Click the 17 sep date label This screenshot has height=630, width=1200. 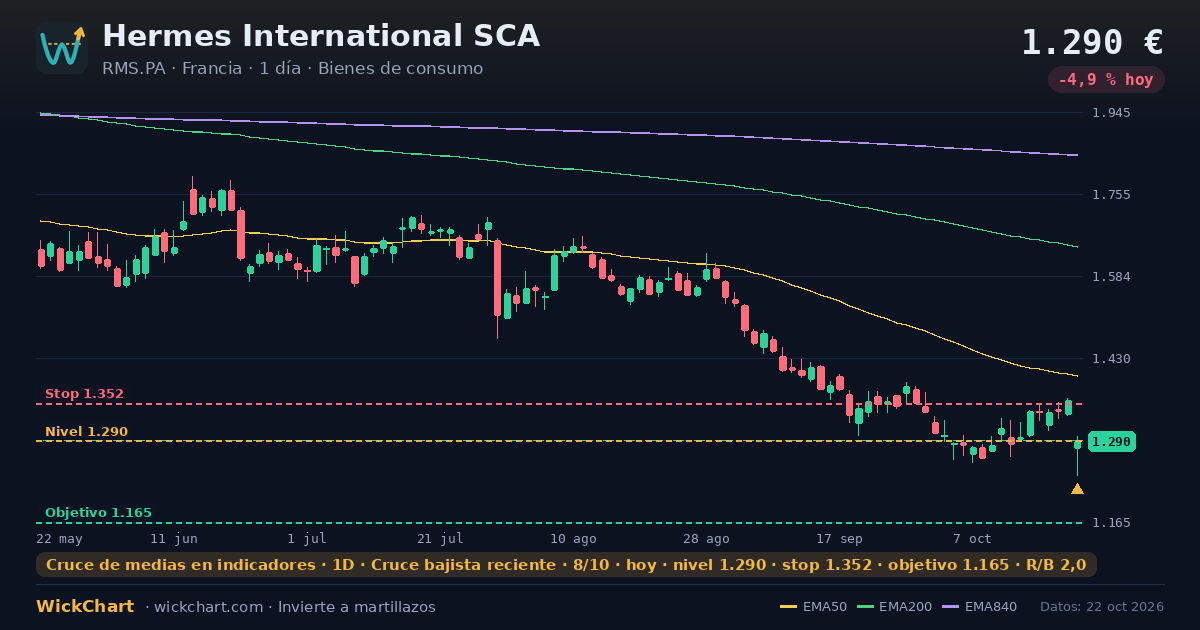tap(839, 538)
